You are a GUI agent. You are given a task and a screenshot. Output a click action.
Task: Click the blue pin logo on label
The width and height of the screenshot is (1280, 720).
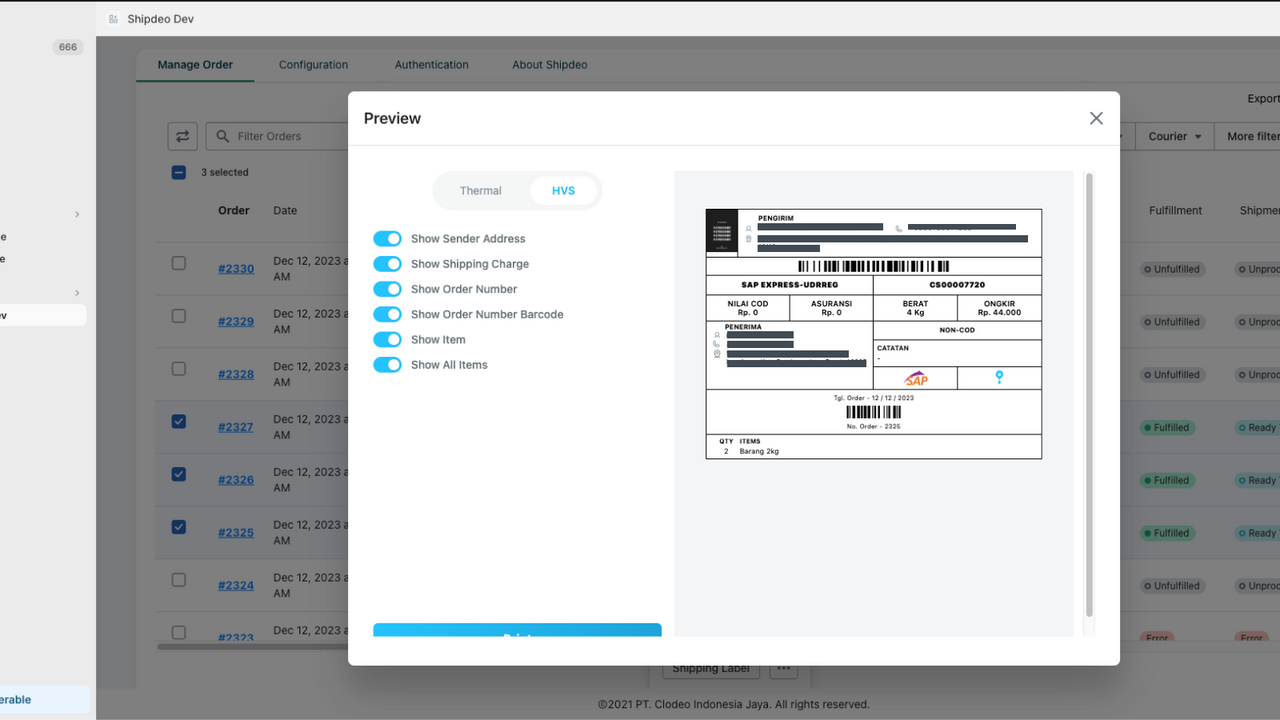coord(998,377)
